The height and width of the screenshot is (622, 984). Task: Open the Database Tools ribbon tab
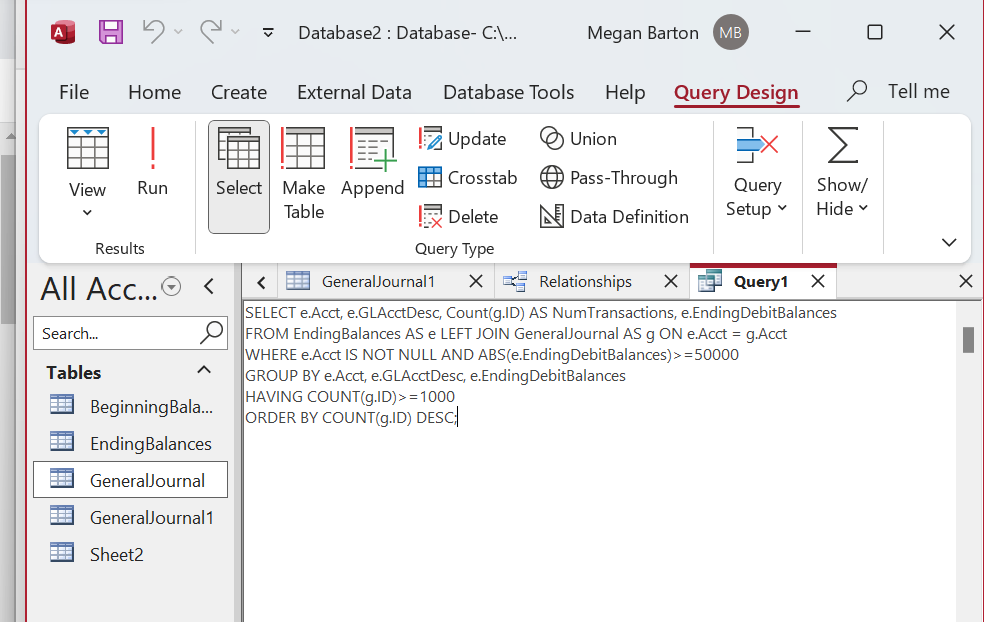click(508, 92)
